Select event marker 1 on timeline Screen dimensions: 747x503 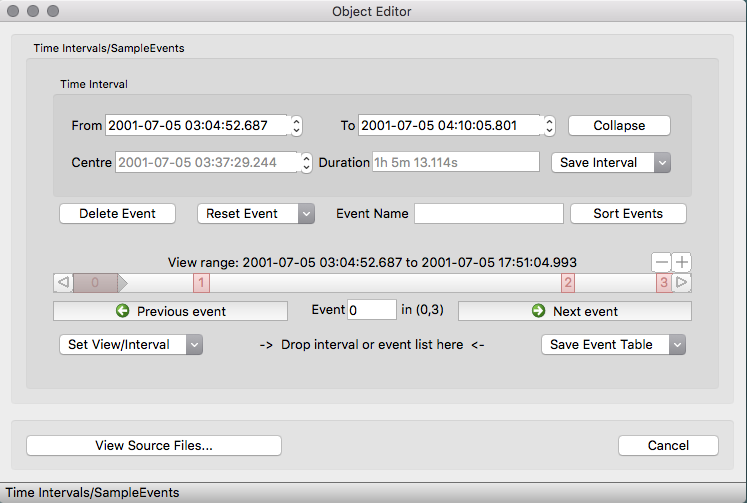201,283
